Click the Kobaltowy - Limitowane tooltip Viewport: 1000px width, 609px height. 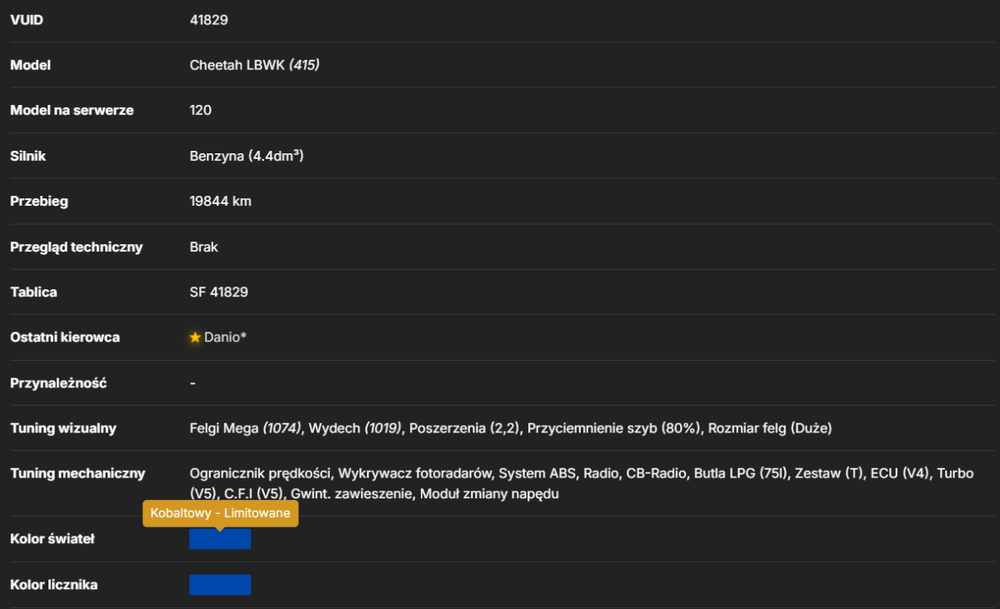pyautogui.click(x=220, y=513)
